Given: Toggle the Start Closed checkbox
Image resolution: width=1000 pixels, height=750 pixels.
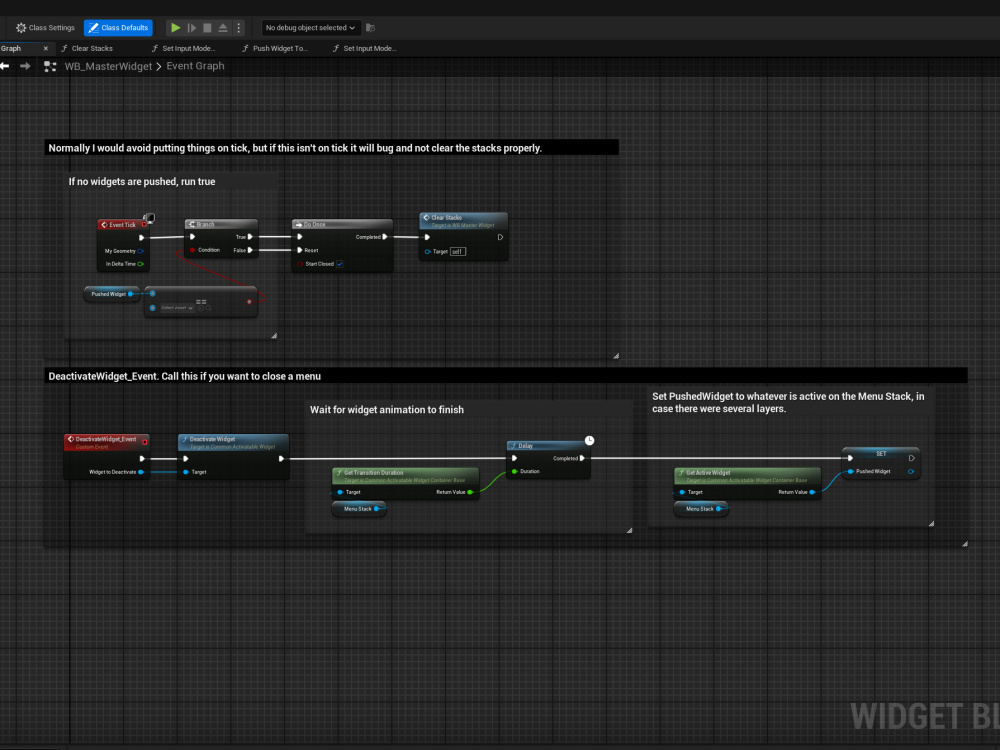Looking at the screenshot, I should pos(339,264).
